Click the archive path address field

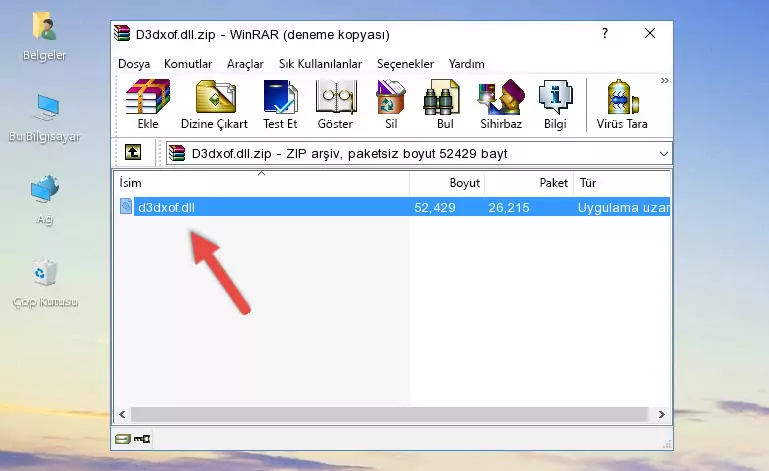pos(419,154)
